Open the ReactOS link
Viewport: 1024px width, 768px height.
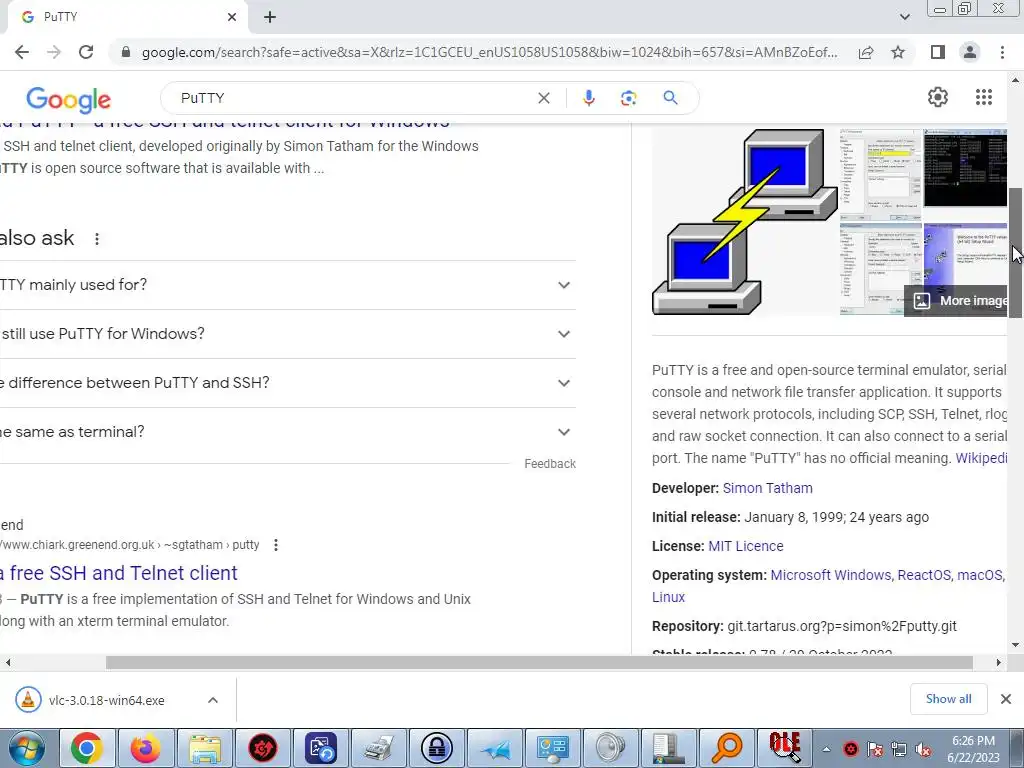click(924, 575)
